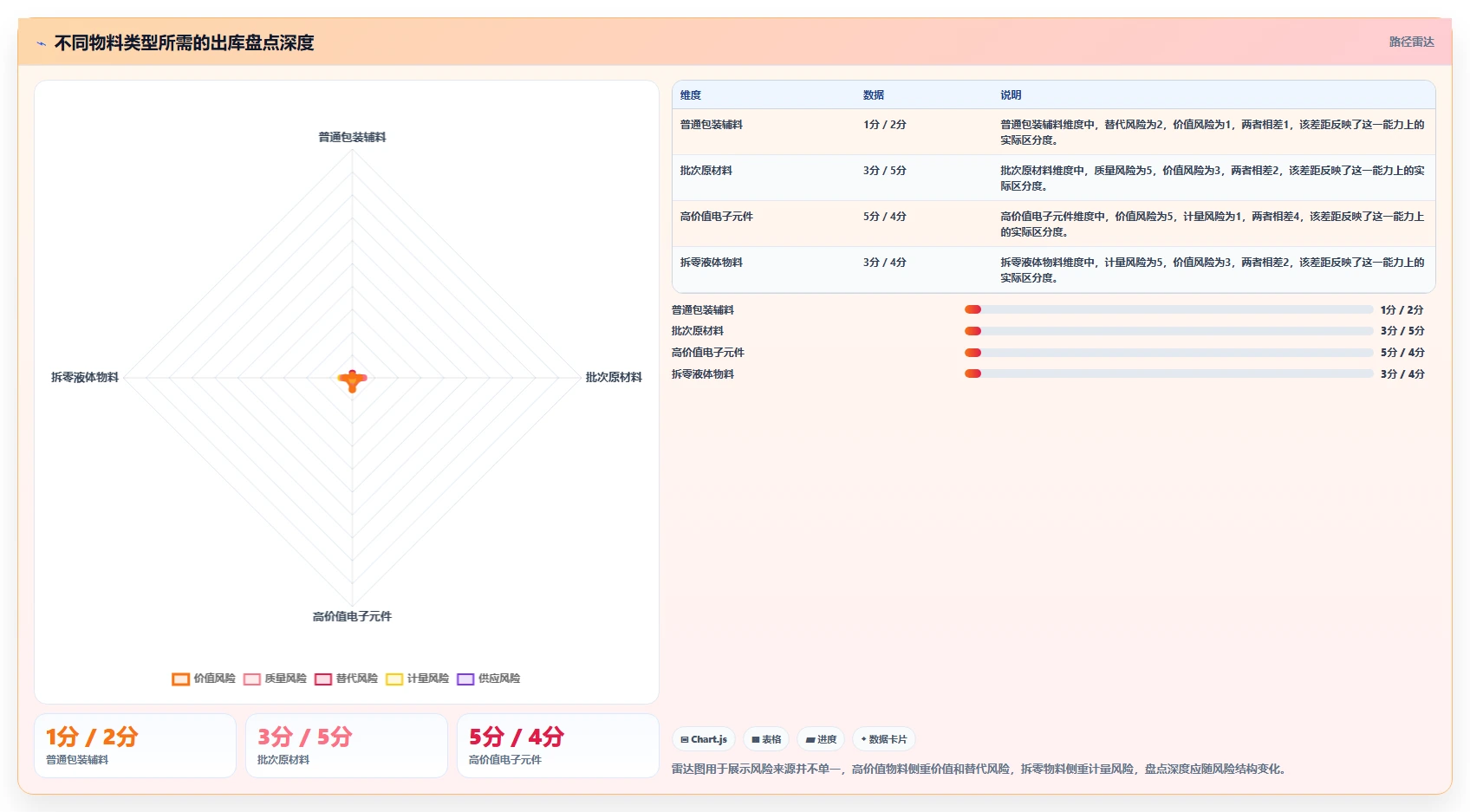
Task: Toggle the 替代风险 legend series
Action: 346,679
